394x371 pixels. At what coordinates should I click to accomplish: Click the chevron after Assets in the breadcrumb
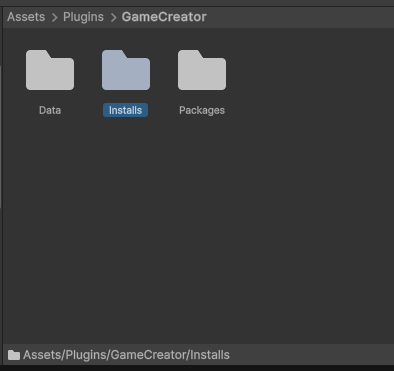pos(54,17)
